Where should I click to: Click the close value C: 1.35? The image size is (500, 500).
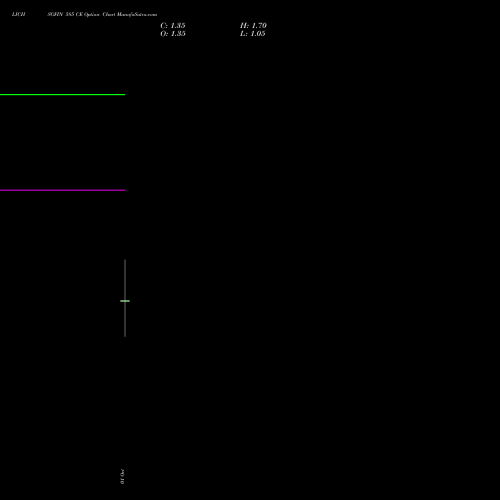[173, 26]
